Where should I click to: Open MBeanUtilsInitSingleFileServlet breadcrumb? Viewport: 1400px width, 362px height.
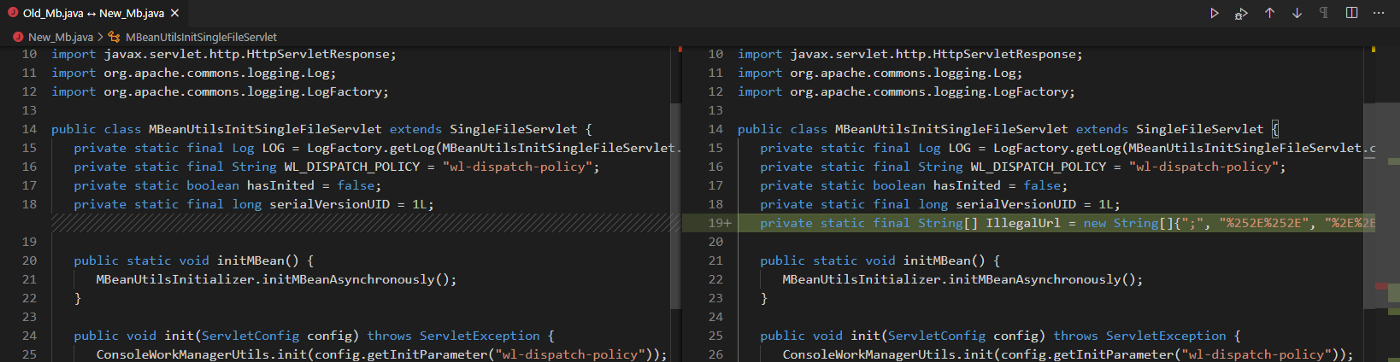[202, 36]
